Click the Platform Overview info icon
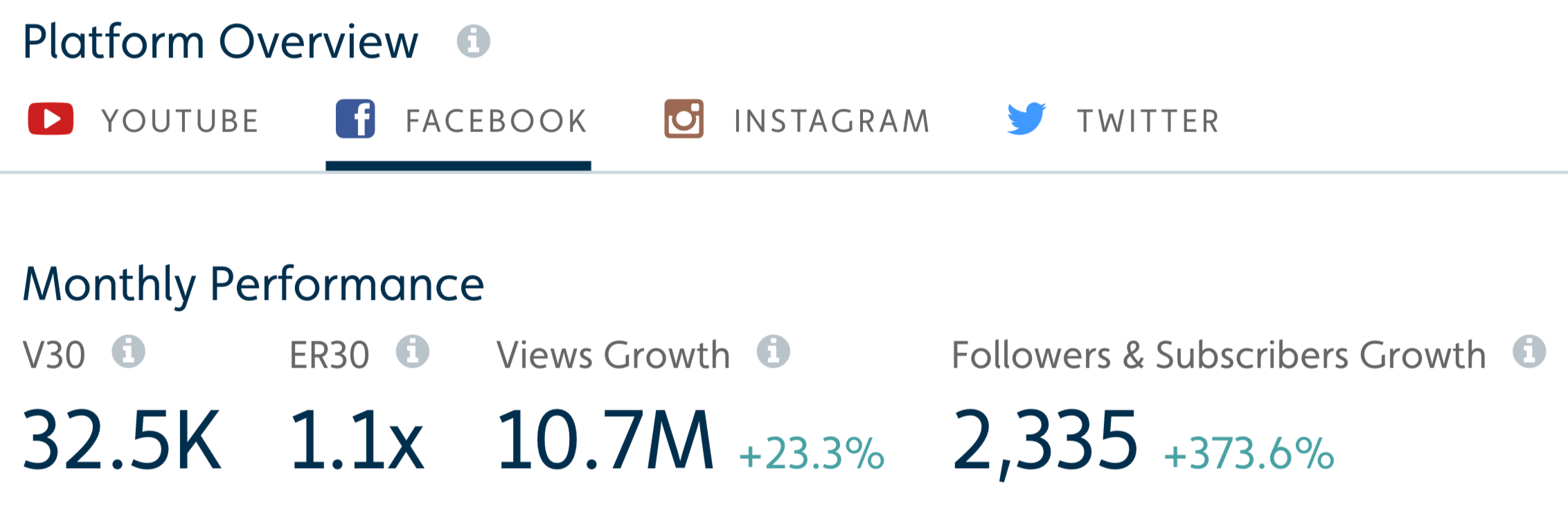The height and width of the screenshot is (511, 1568). 474,41
